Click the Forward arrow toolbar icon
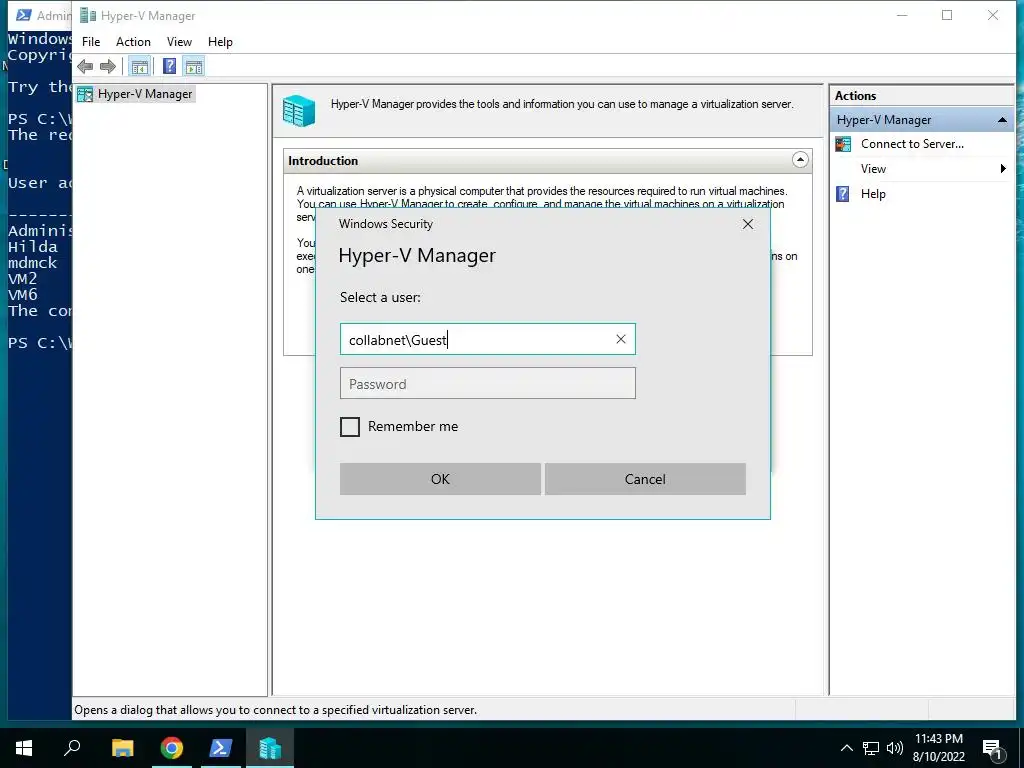This screenshot has width=1024, height=768. [x=108, y=66]
